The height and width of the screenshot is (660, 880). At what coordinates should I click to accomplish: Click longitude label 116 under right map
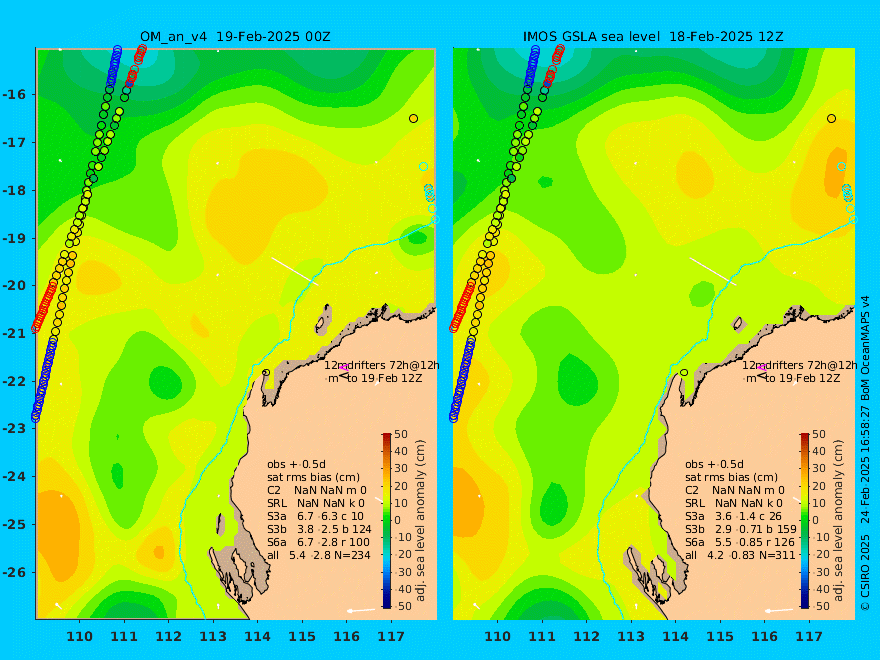[765, 636]
